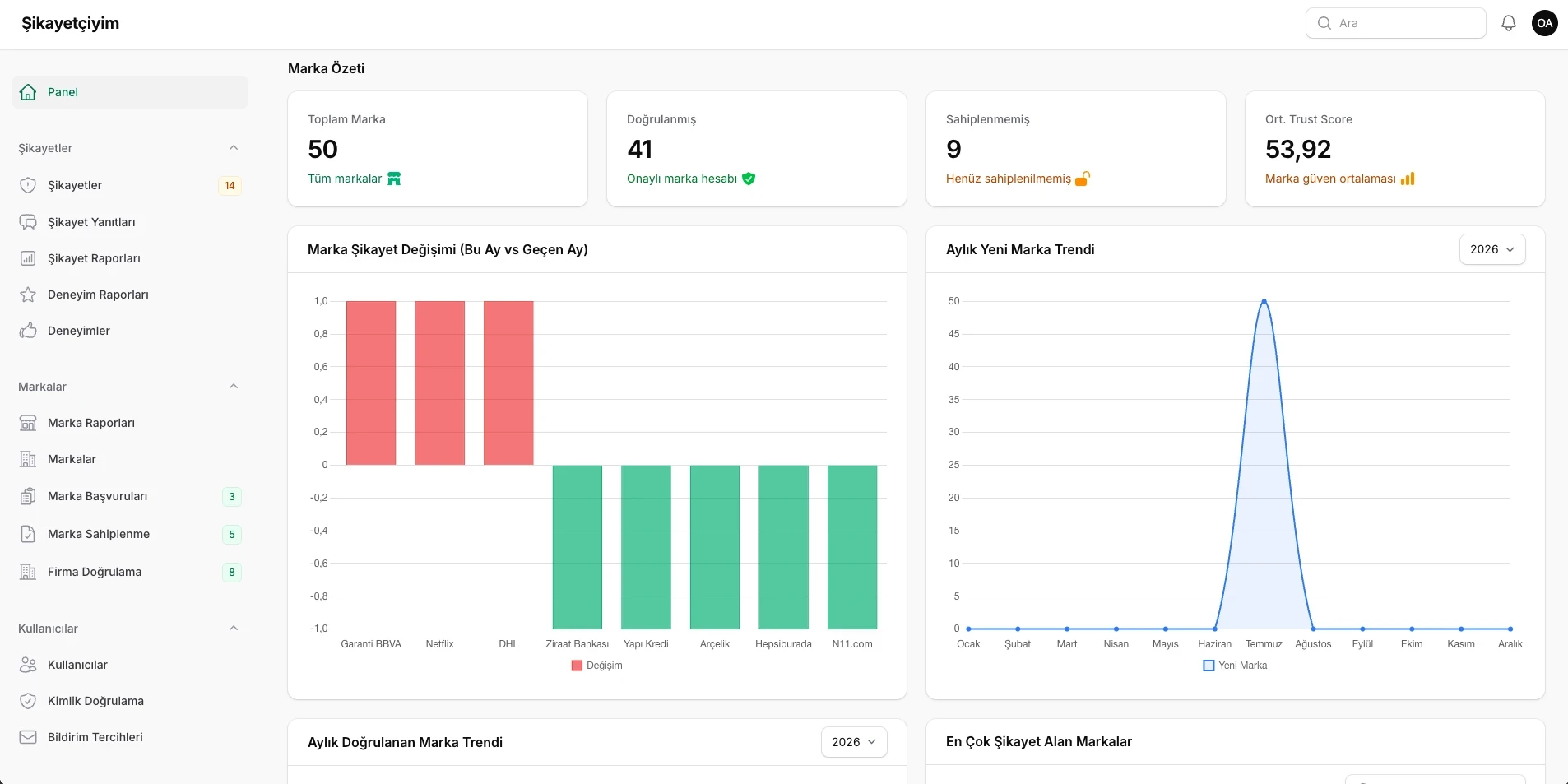Click the Marka Başvuruları clipboard icon
Viewport: 1568px width, 784px height.
pyautogui.click(x=28, y=496)
